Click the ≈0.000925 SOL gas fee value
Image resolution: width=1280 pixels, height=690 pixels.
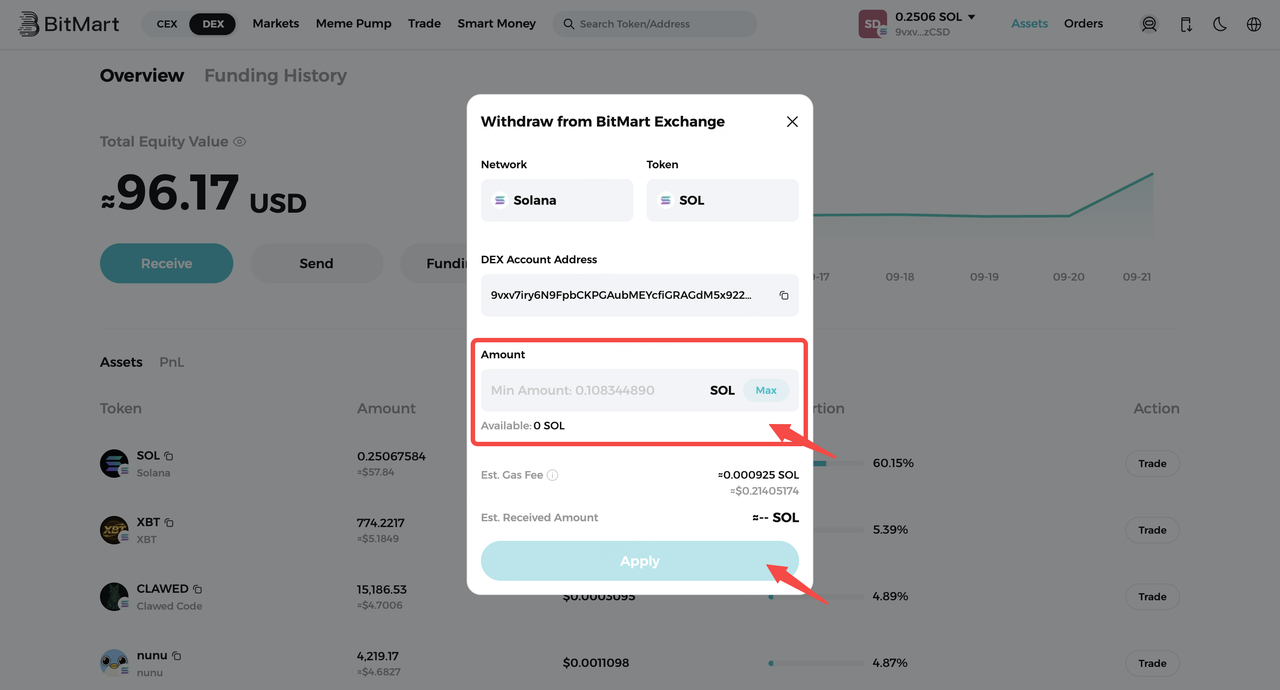pos(758,475)
